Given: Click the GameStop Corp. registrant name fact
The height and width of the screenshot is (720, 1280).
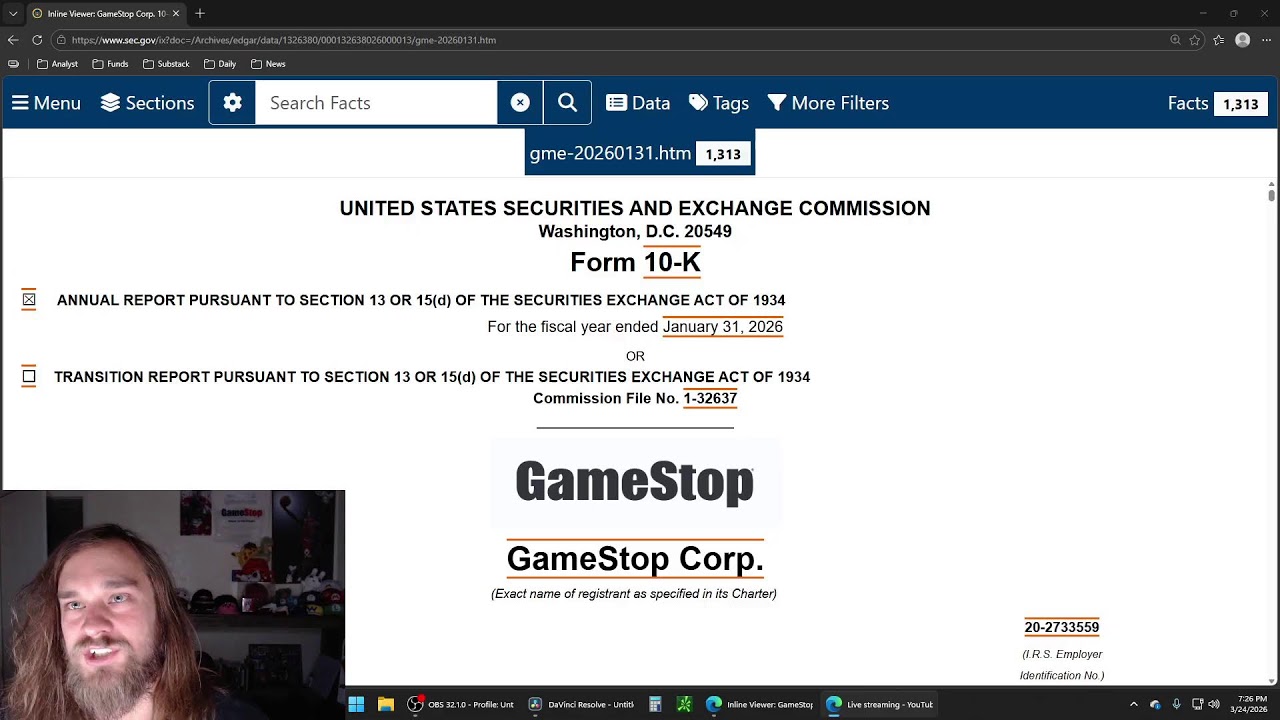Looking at the screenshot, I should point(635,558).
